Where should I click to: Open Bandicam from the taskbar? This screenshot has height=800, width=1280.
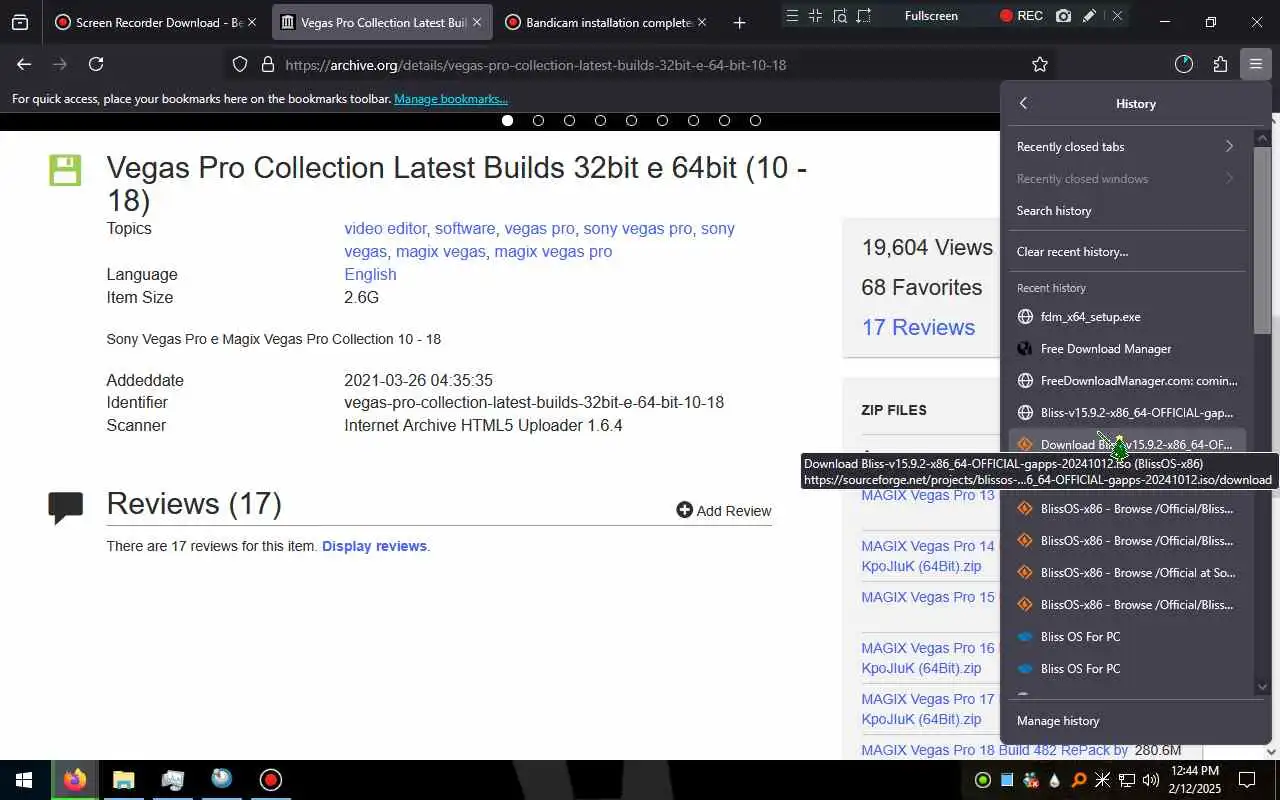(x=270, y=780)
